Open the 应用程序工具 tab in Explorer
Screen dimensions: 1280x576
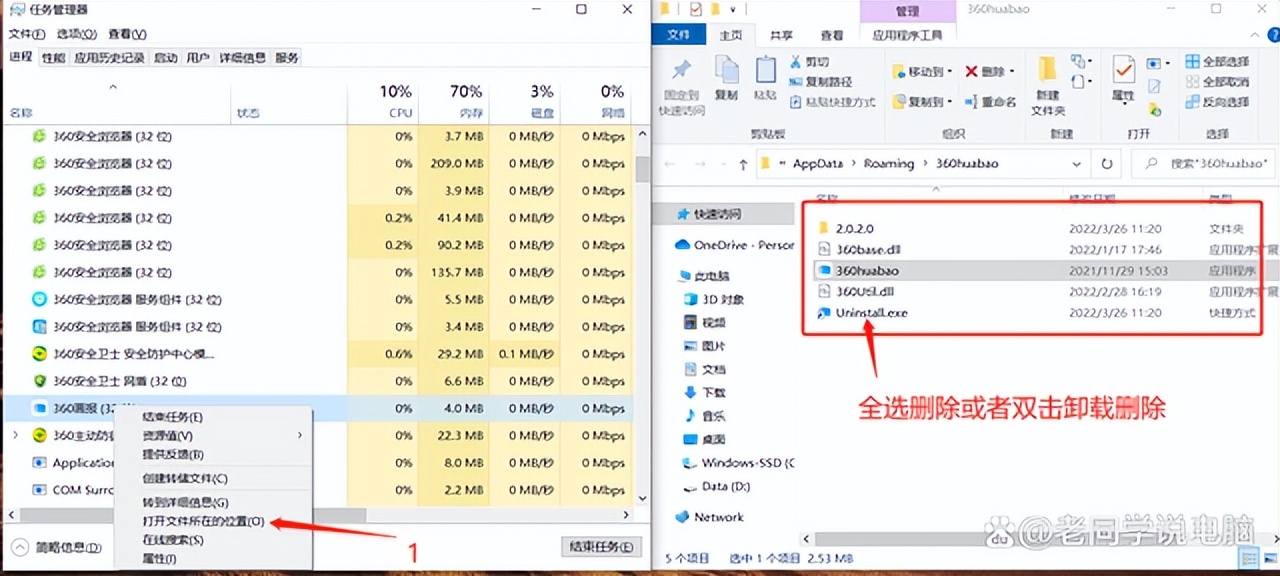click(x=907, y=35)
